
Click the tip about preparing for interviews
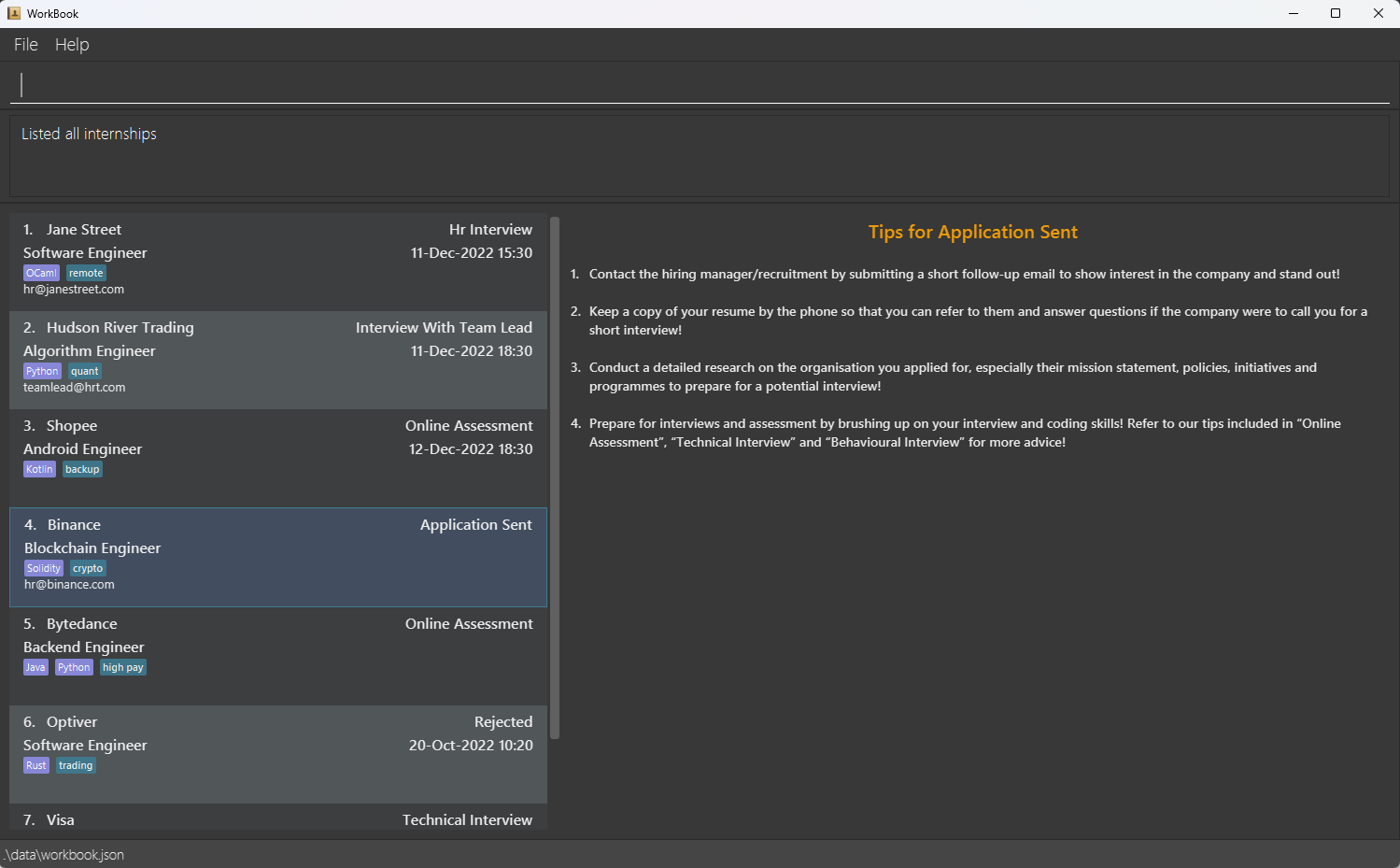pyautogui.click(x=965, y=433)
